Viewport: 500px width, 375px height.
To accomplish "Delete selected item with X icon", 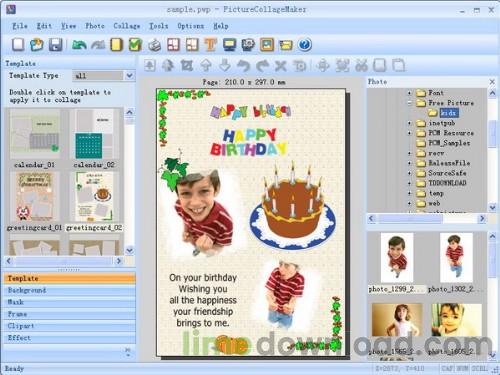I will (x=281, y=66).
